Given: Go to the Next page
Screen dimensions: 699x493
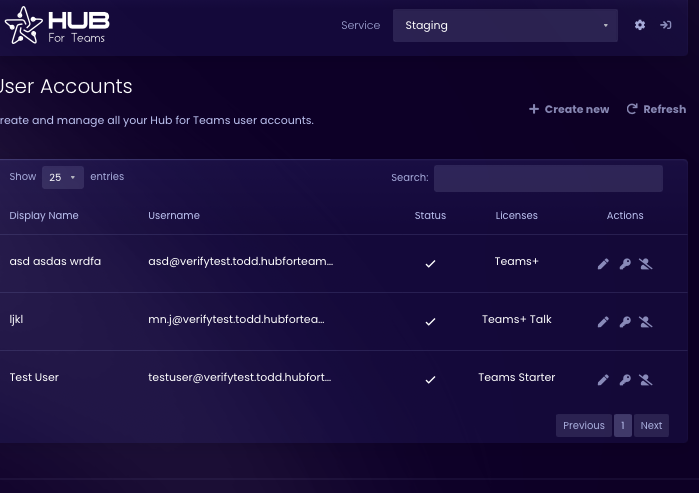Looking at the screenshot, I should pos(651,425).
